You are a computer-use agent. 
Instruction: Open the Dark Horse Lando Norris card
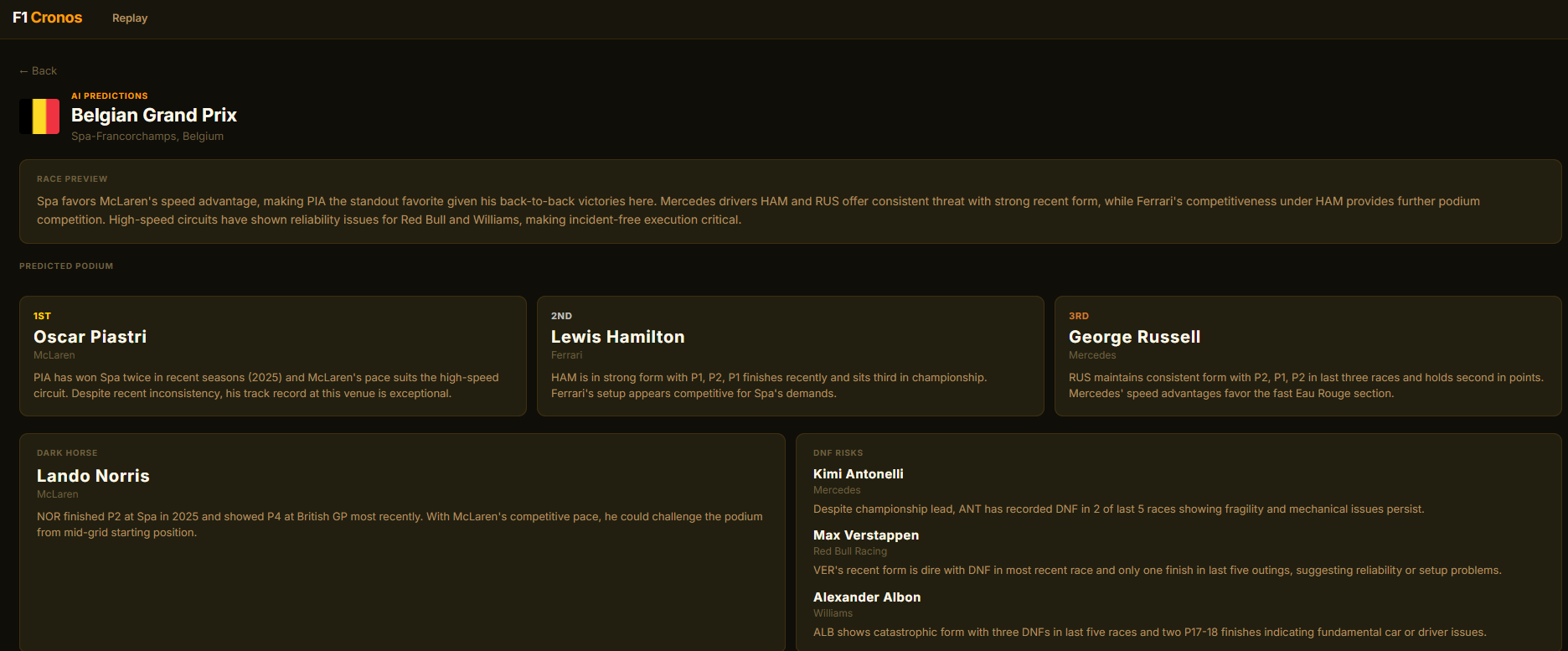[x=402, y=542]
